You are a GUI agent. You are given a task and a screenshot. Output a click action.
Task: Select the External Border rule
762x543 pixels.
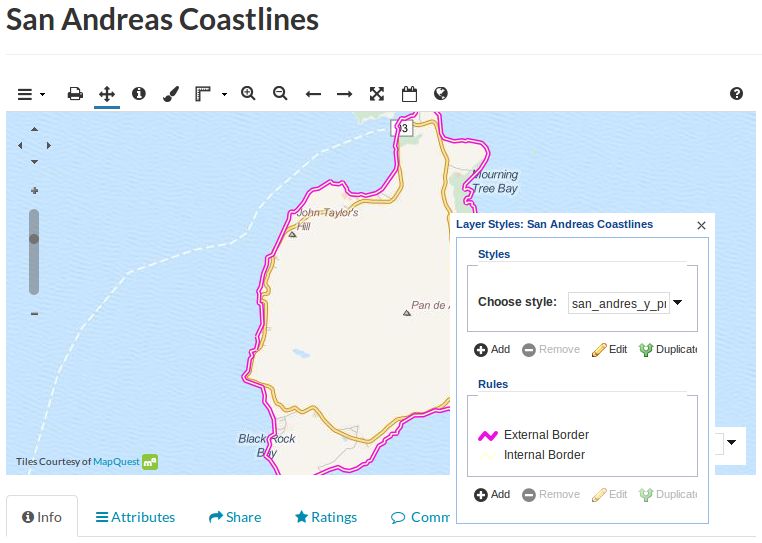tap(534, 435)
